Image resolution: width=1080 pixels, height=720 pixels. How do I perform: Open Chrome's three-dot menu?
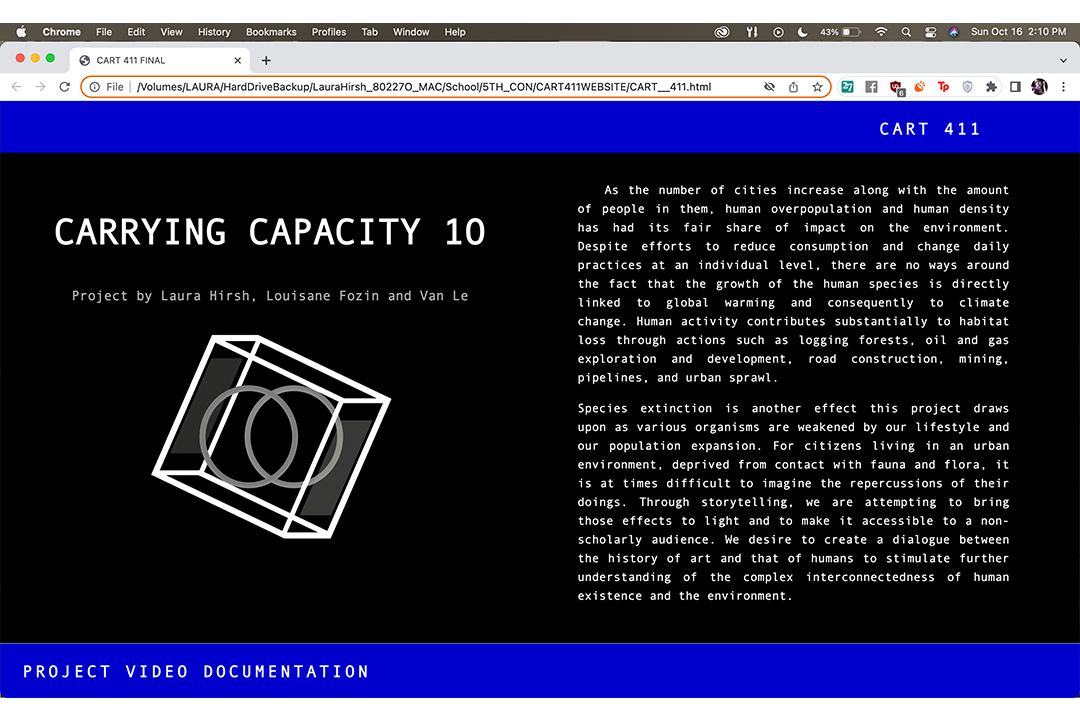pyautogui.click(x=1063, y=87)
